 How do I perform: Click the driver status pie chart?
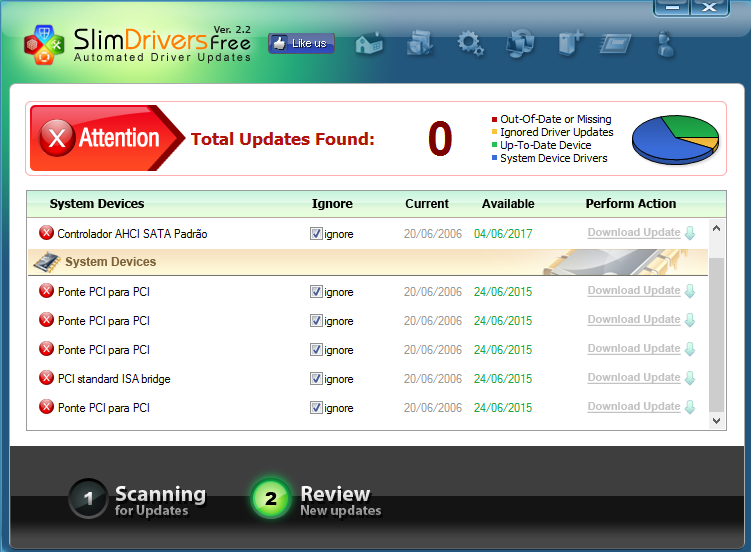pos(675,138)
